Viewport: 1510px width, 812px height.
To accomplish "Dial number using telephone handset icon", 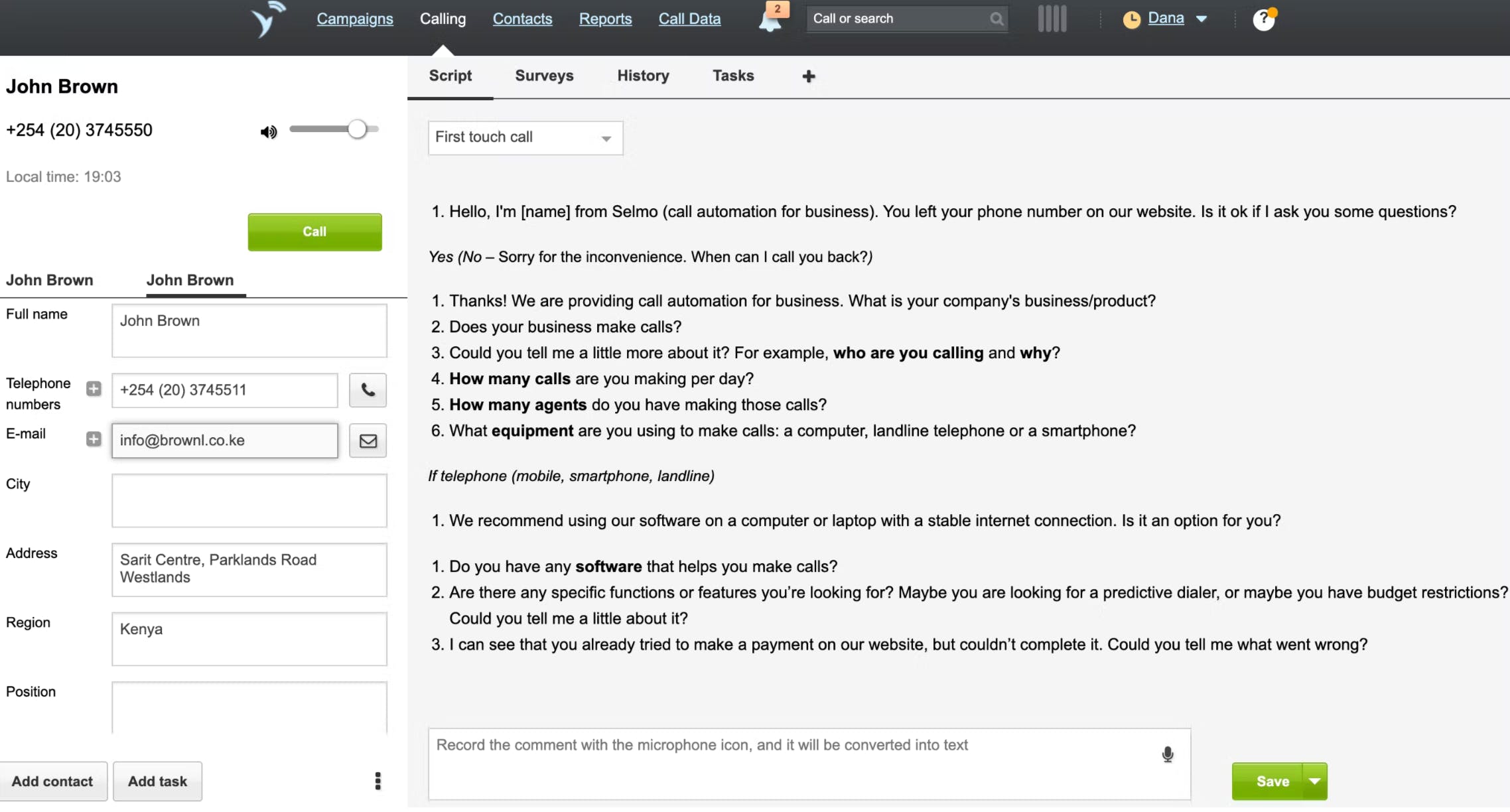I will coord(368,390).
